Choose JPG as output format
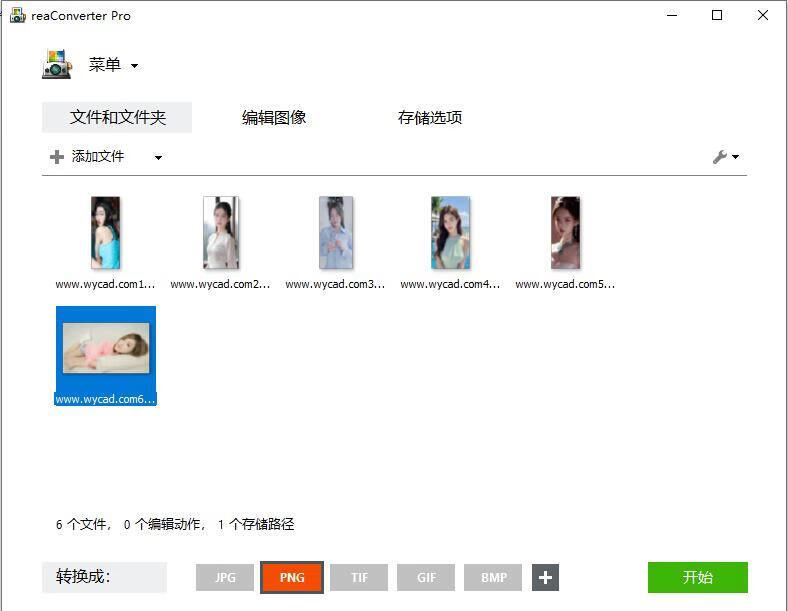This screenshot has height=611, width=788. [x=225, y=577]
